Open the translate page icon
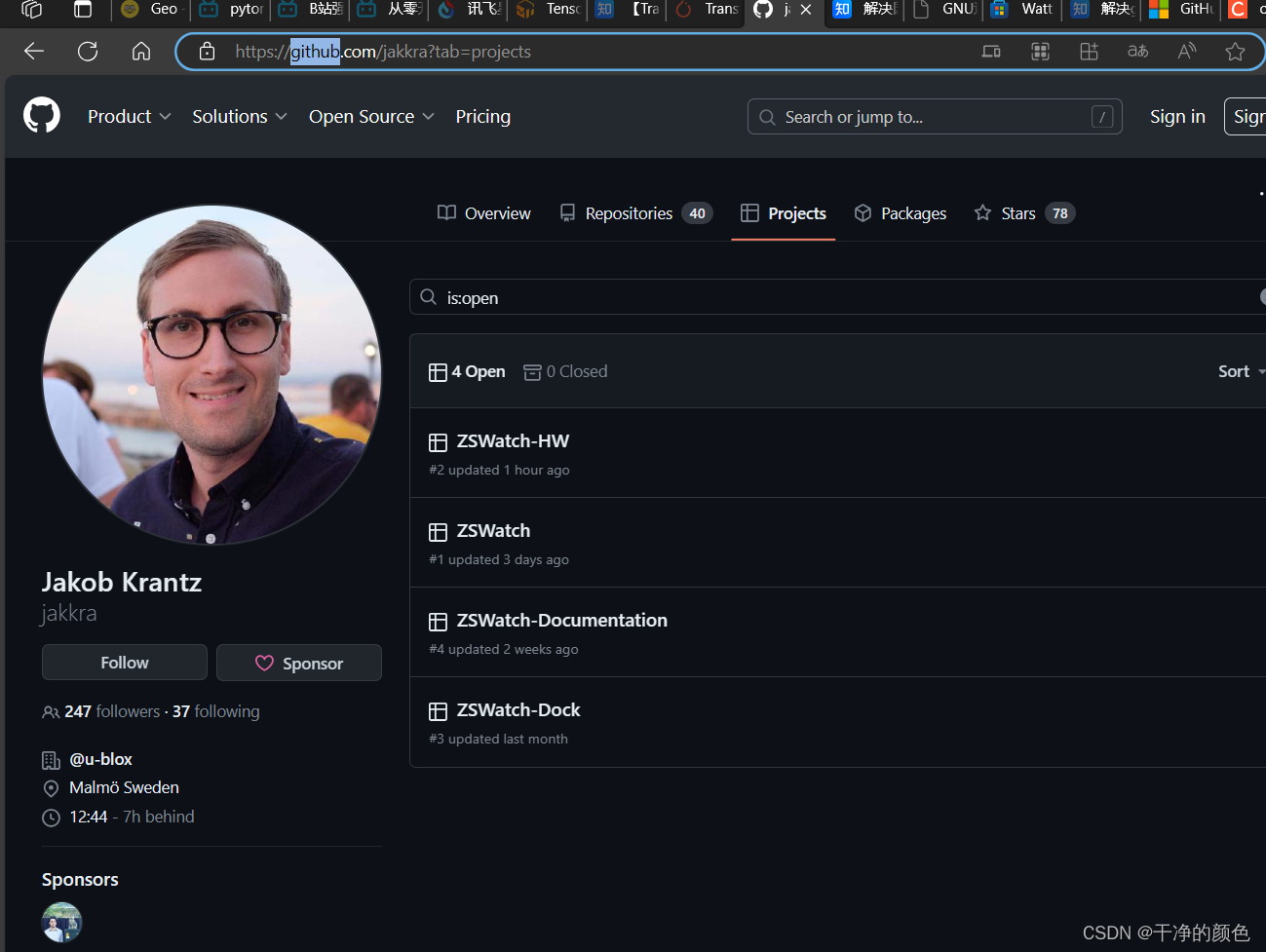Viewport: 1266px width, 952px height. point(1137,51)
